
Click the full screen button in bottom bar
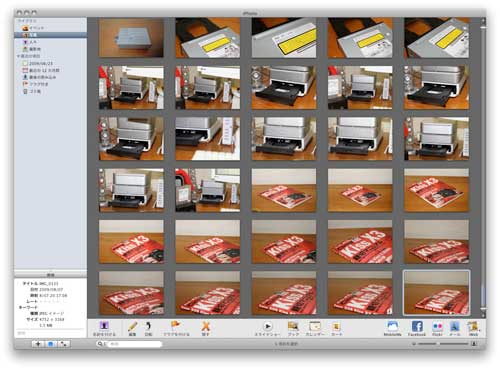pos(63,344)
